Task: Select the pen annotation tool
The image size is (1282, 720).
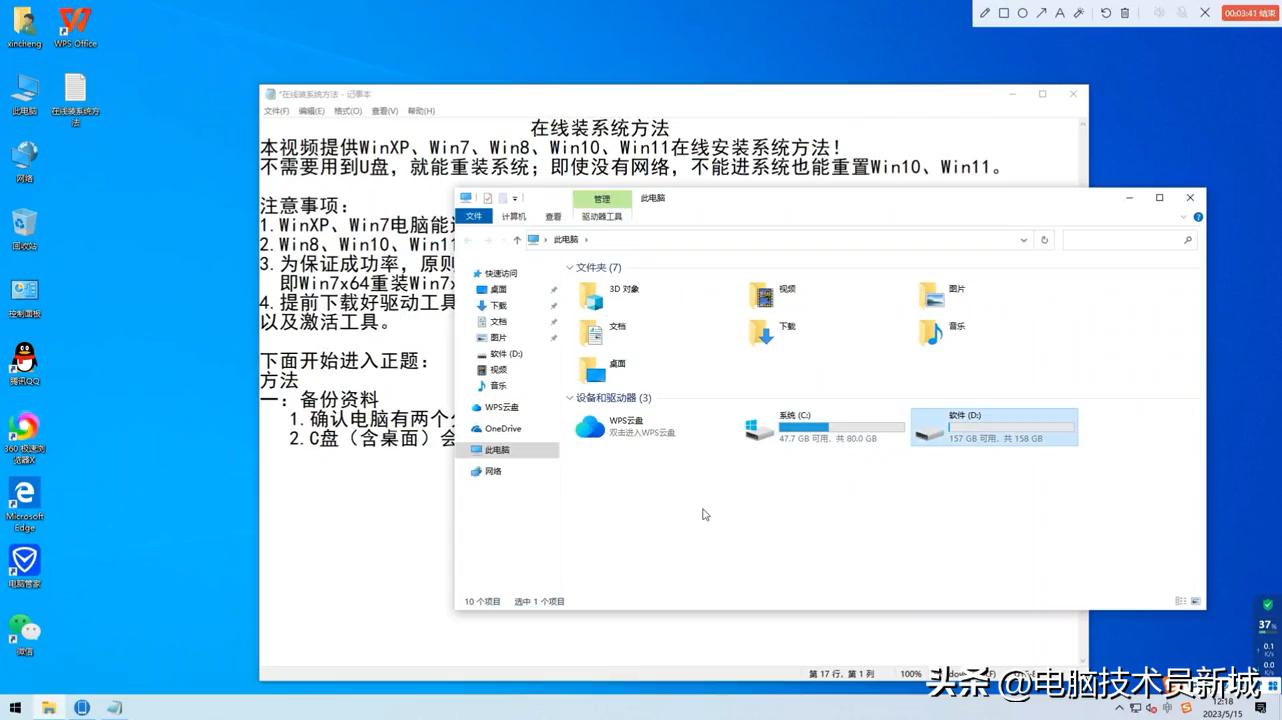Action: coord(985,13)
